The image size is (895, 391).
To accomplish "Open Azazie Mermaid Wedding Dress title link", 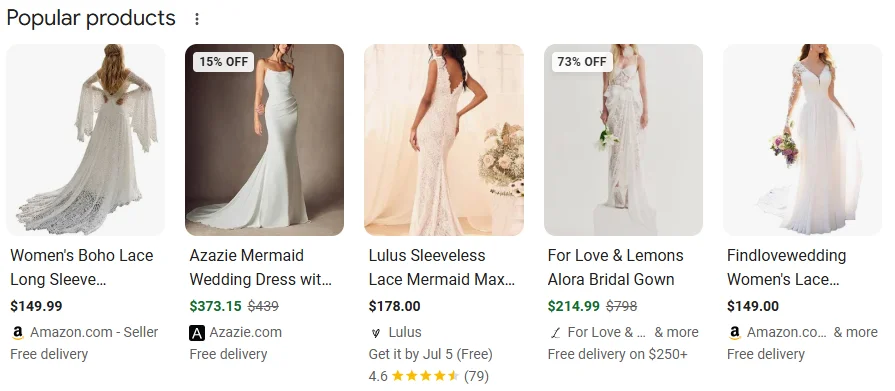I will [x=261, y=267].
